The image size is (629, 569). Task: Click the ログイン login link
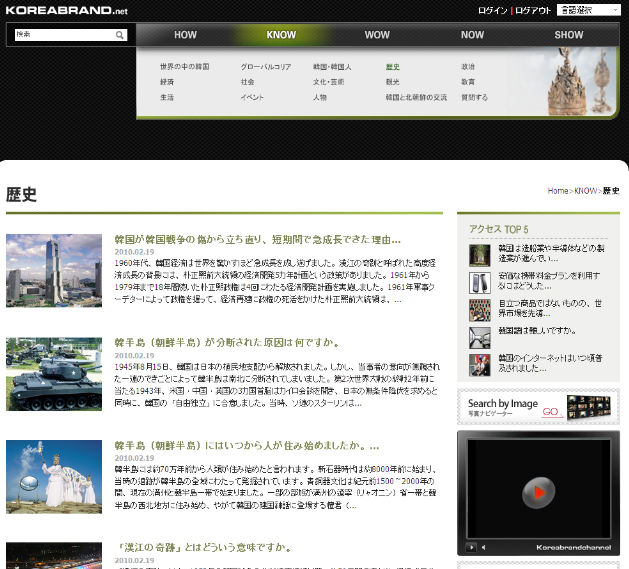pos(493,10)
